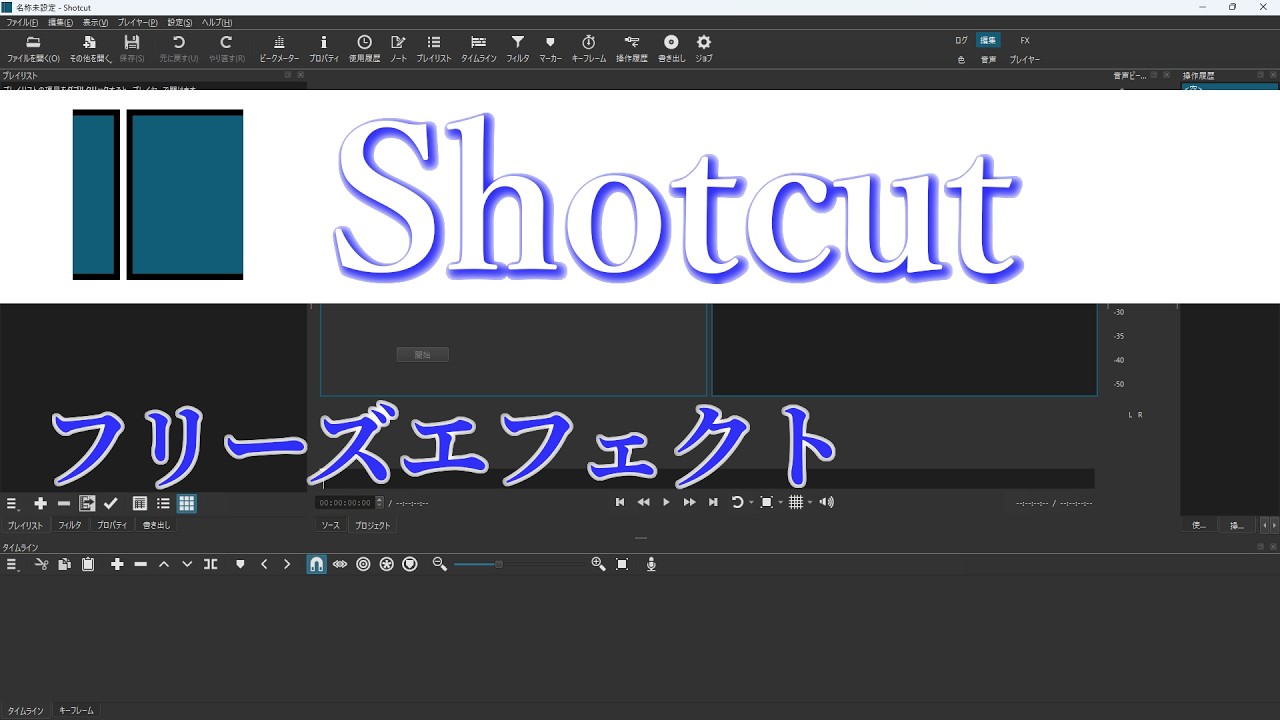Show the ピークメーター panel
The image size is (1280, 720).
pos(279,48)
